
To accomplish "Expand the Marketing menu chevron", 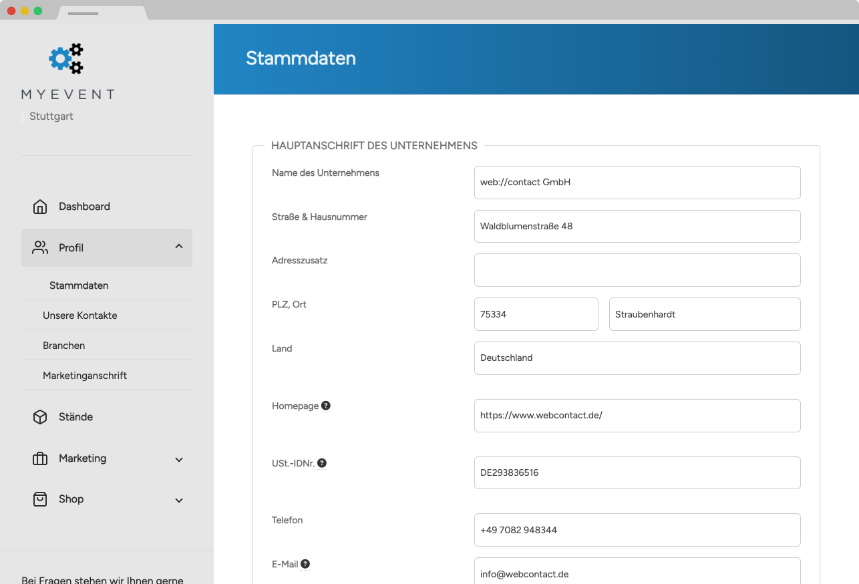I will tap(179, 460).
